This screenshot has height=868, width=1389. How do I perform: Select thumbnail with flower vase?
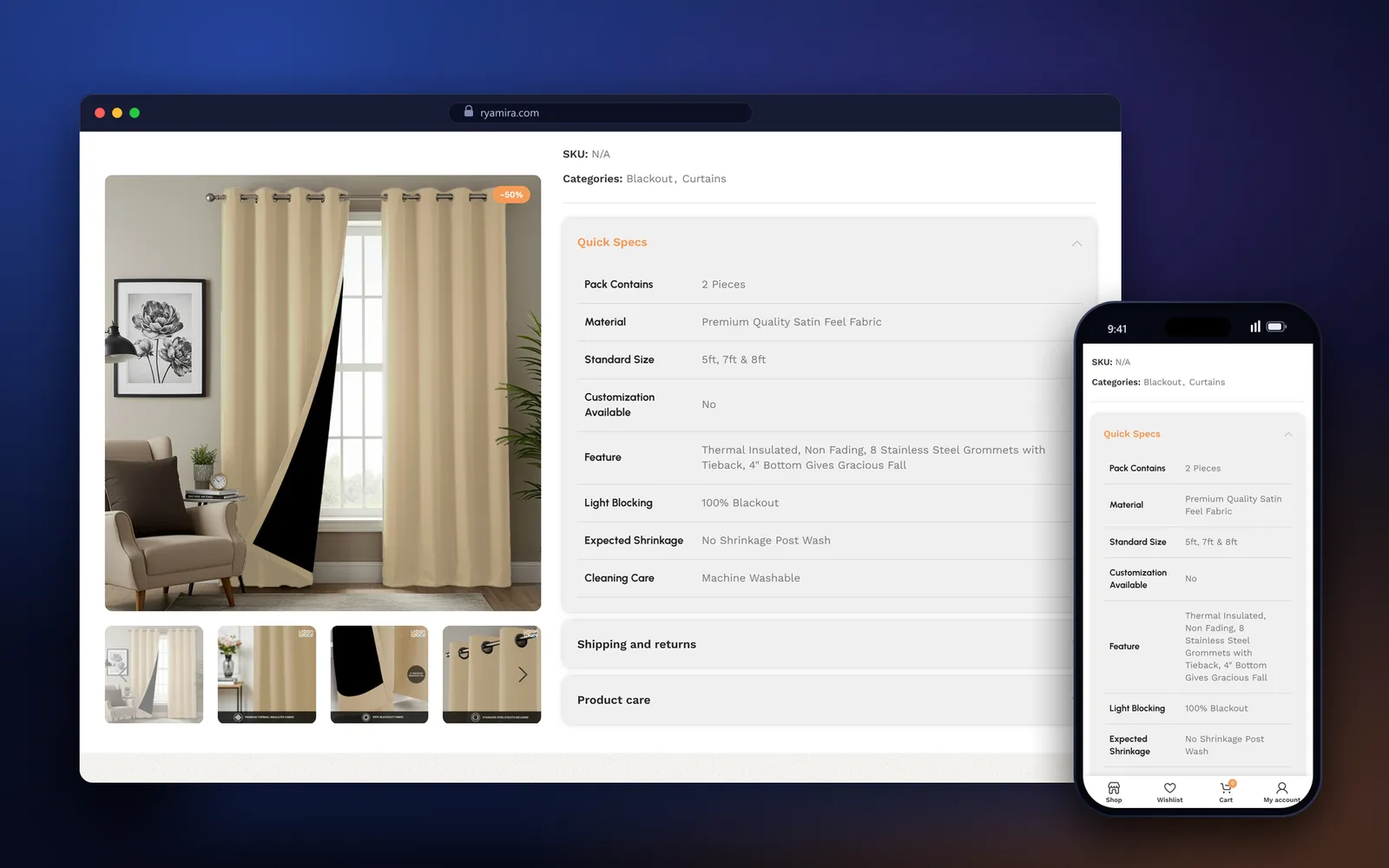[x=267, y=674]
